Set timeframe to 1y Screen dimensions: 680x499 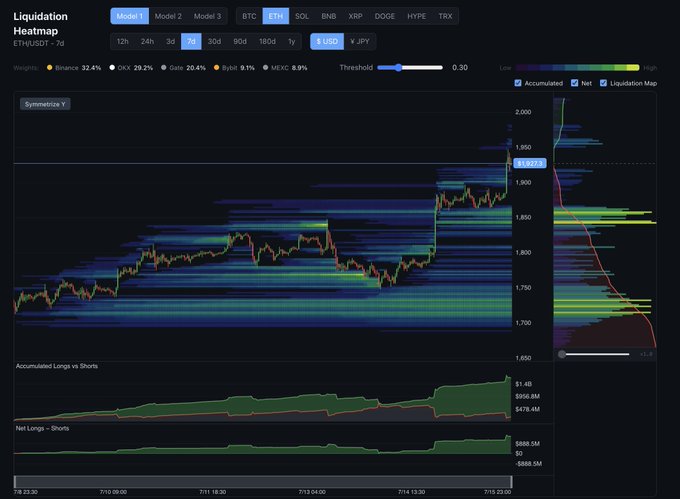point(291,41)
